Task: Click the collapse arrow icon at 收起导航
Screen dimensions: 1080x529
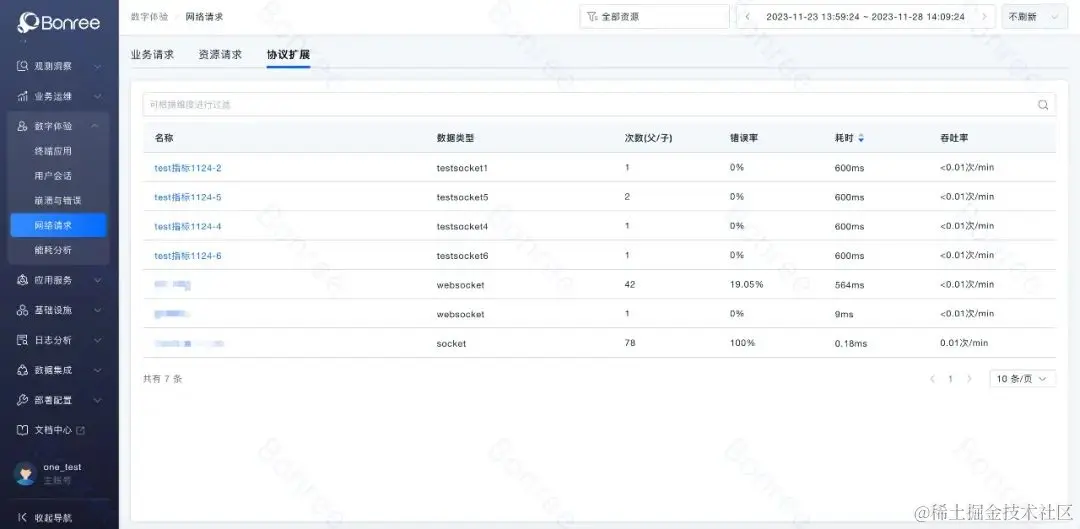Action: coord(22,517)
